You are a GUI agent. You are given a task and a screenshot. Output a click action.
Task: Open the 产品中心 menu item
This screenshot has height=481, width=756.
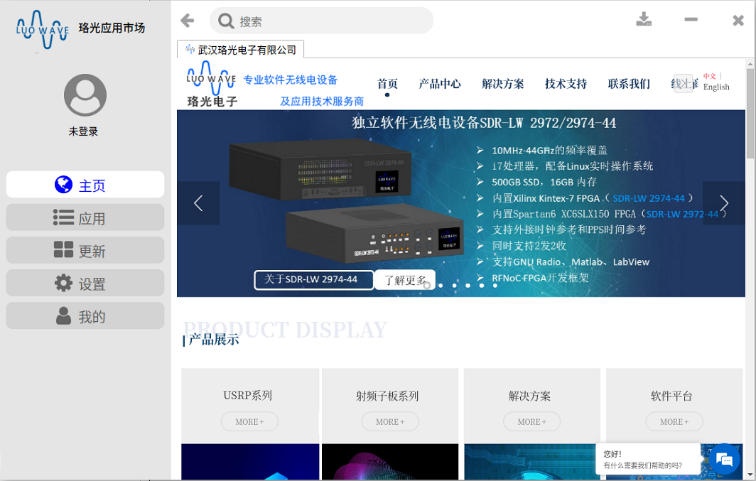439,84
